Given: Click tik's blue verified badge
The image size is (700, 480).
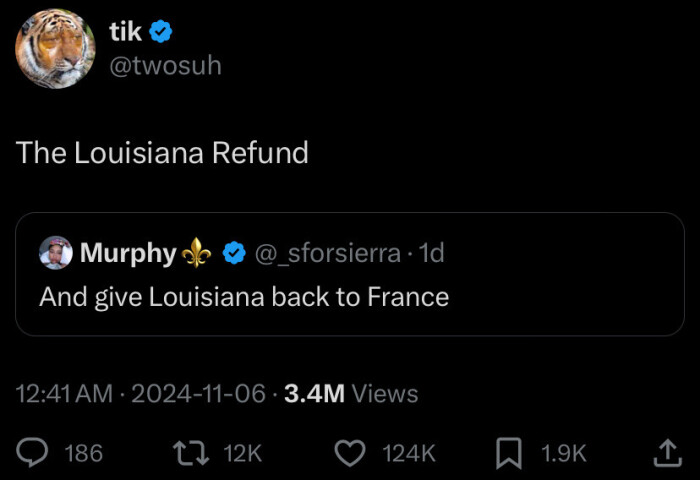Looking at the screenshot, I should (161, 32).
